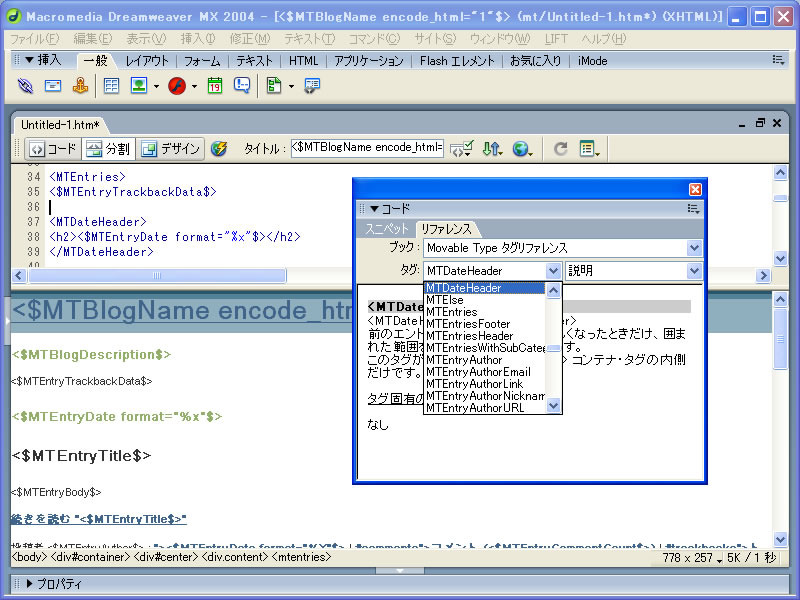Open the スニペット tab

[x=387, y=229]
